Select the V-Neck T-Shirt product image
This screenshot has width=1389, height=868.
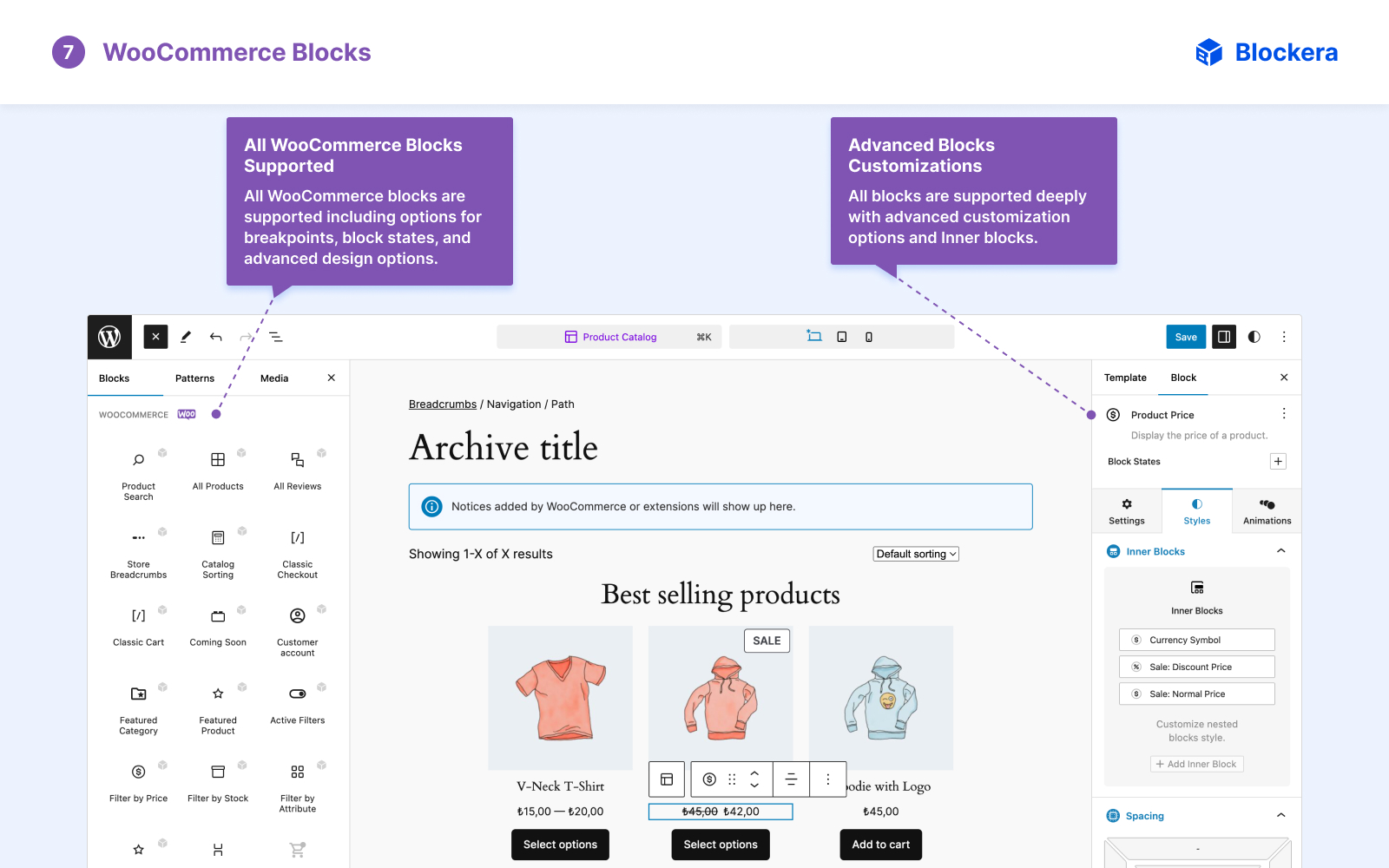coord(560,698)
